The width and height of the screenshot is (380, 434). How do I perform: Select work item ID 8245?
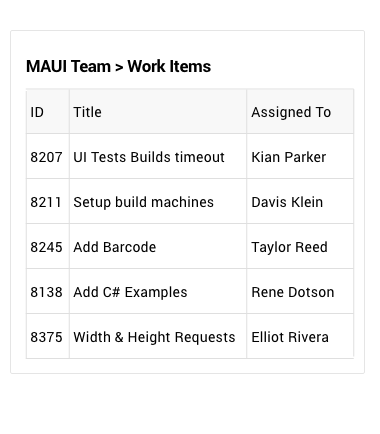click(x=46, y=247)
